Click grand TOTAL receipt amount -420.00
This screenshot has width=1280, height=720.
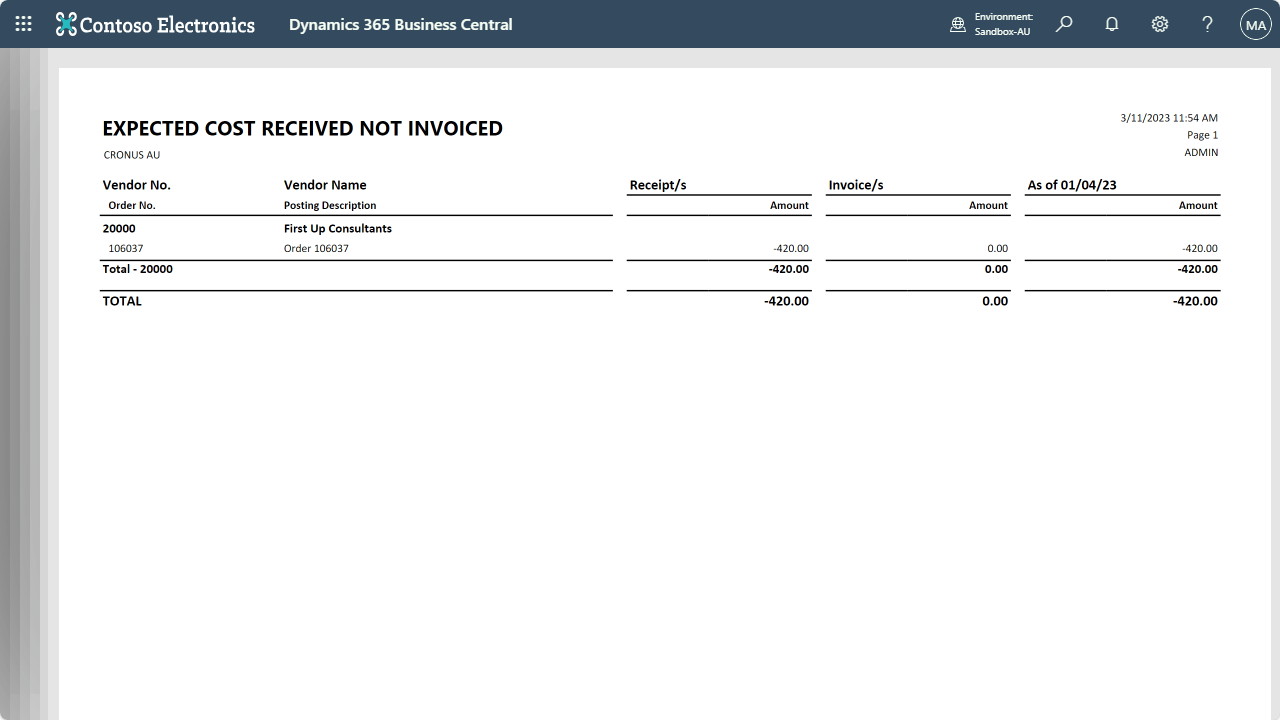786,301
